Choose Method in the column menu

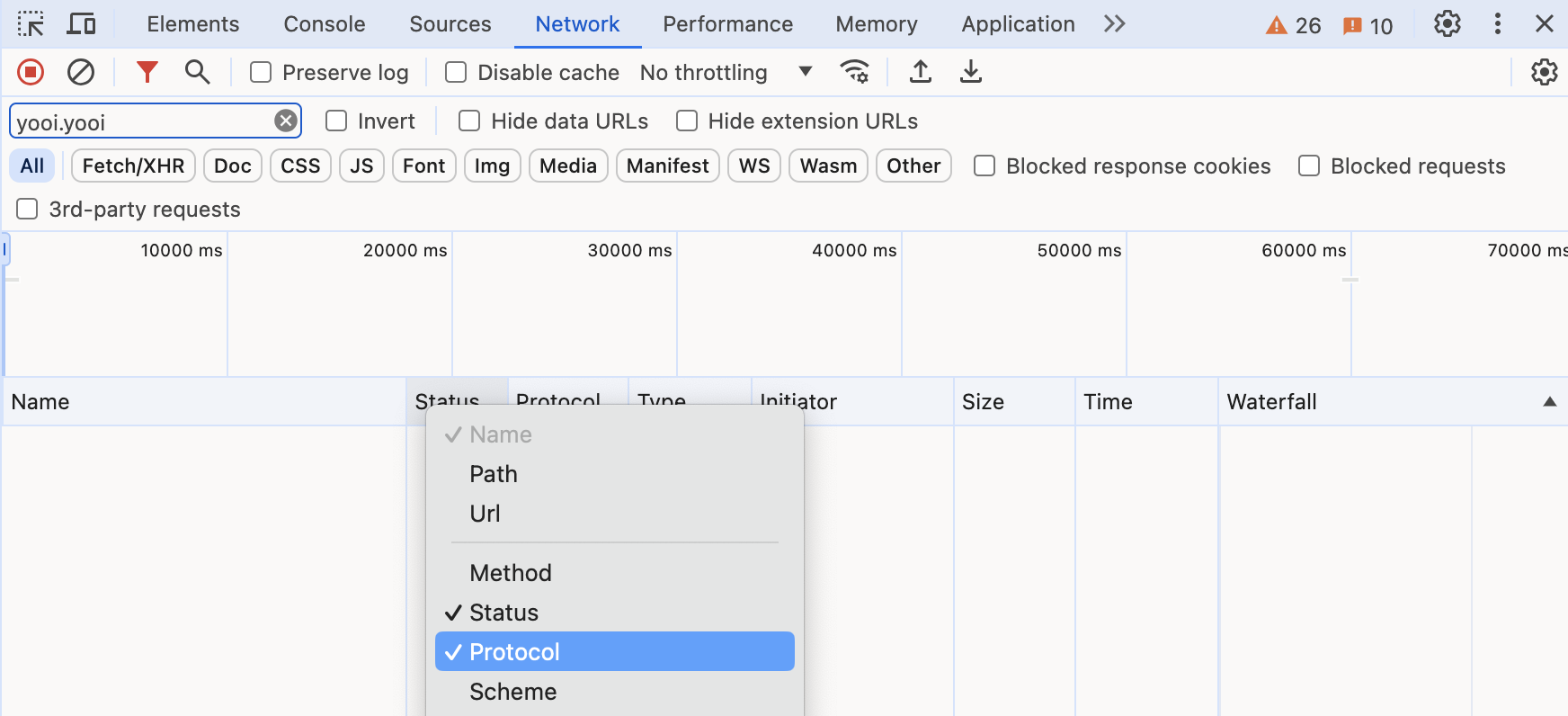511,573
